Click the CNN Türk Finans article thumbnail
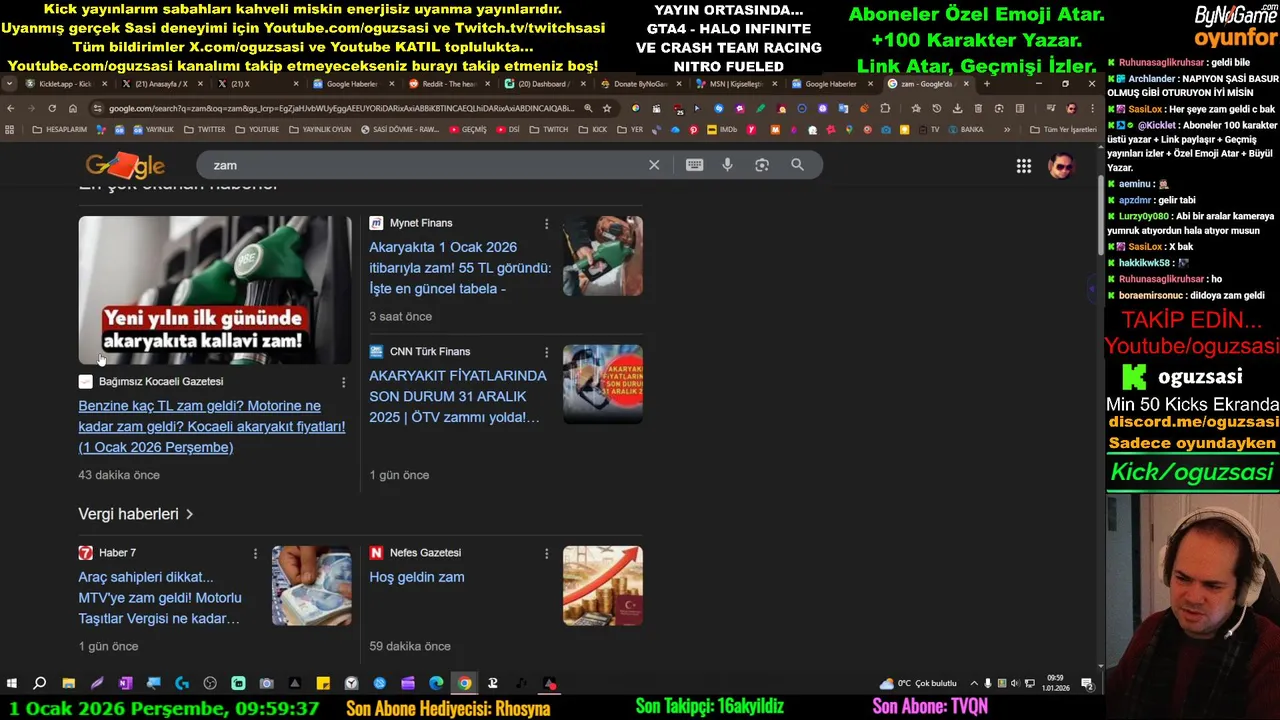Screen dimensions: 1280x720 (x=602, y=385)
